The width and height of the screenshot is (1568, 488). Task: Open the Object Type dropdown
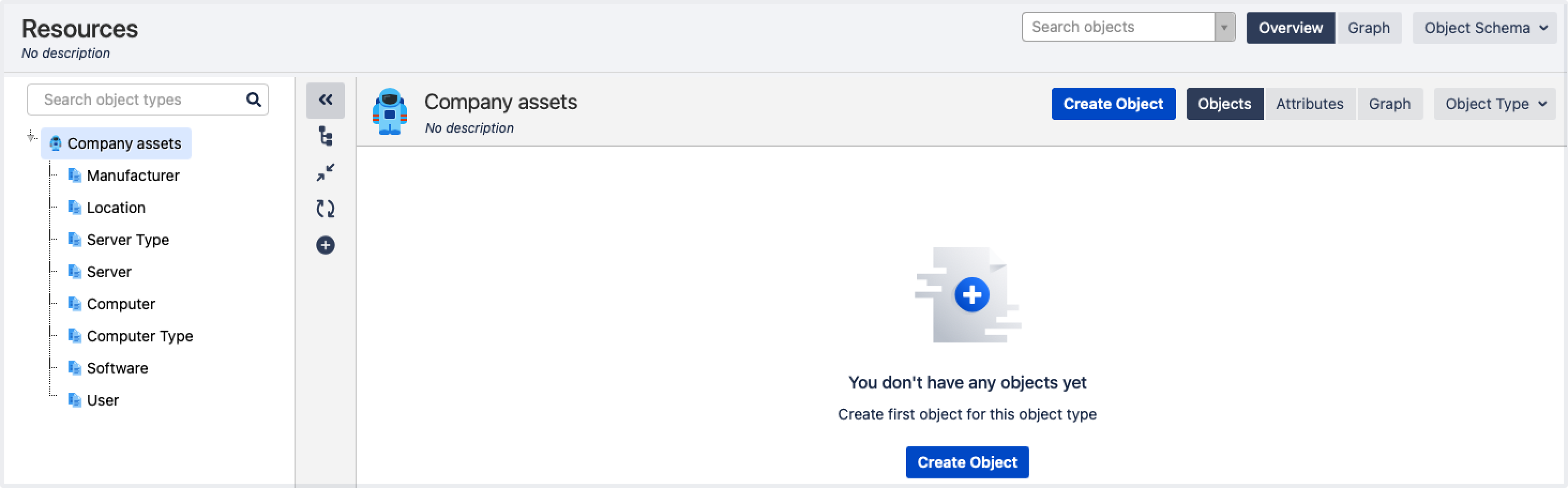point(1494,103)
